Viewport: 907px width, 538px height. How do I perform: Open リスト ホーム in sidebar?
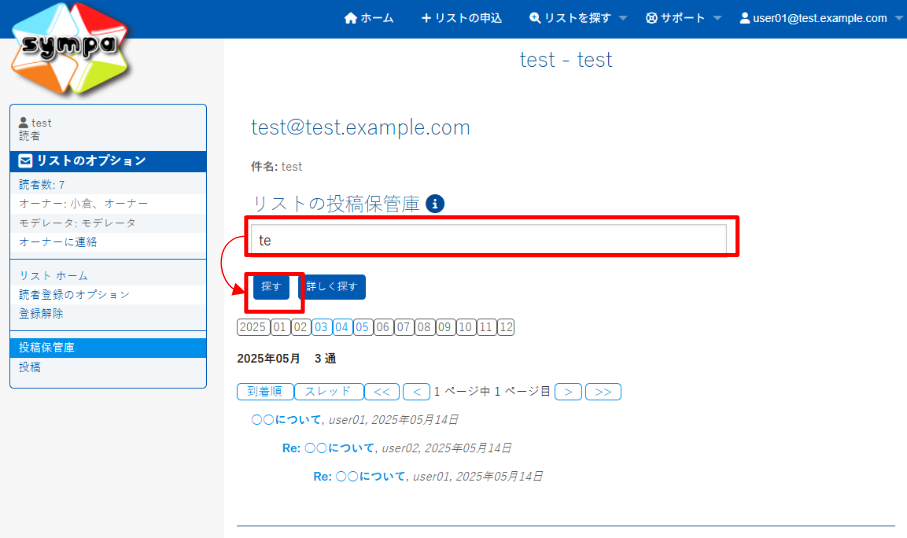53,275
